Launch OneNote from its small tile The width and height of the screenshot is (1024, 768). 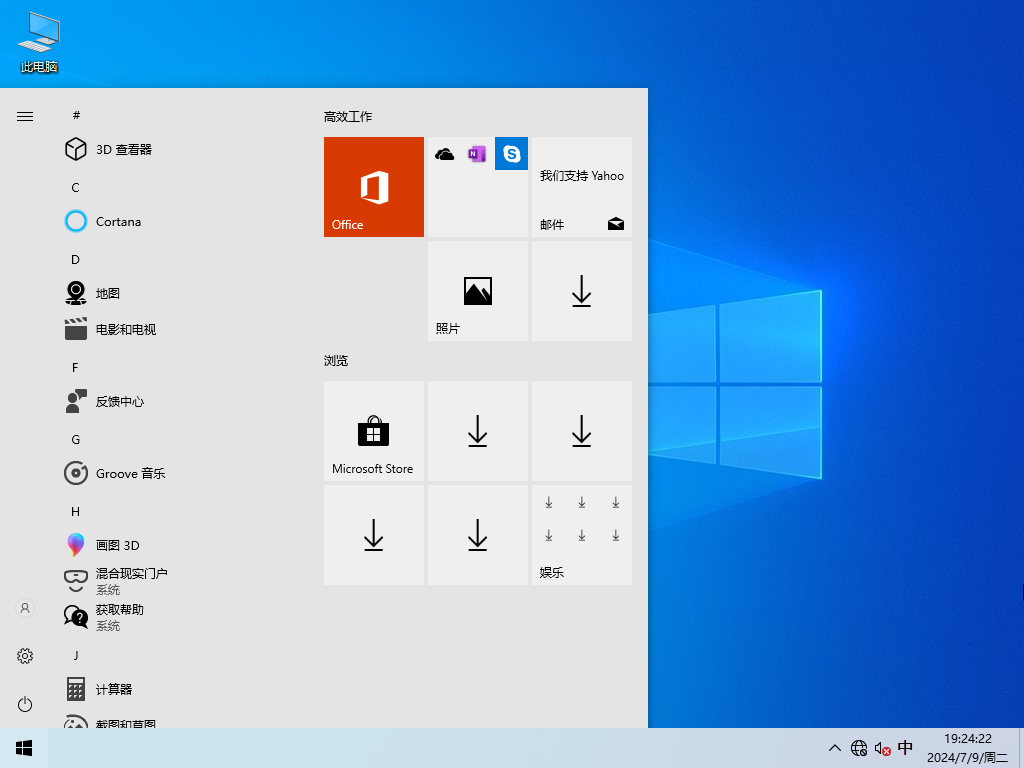(x=477, y=153)
